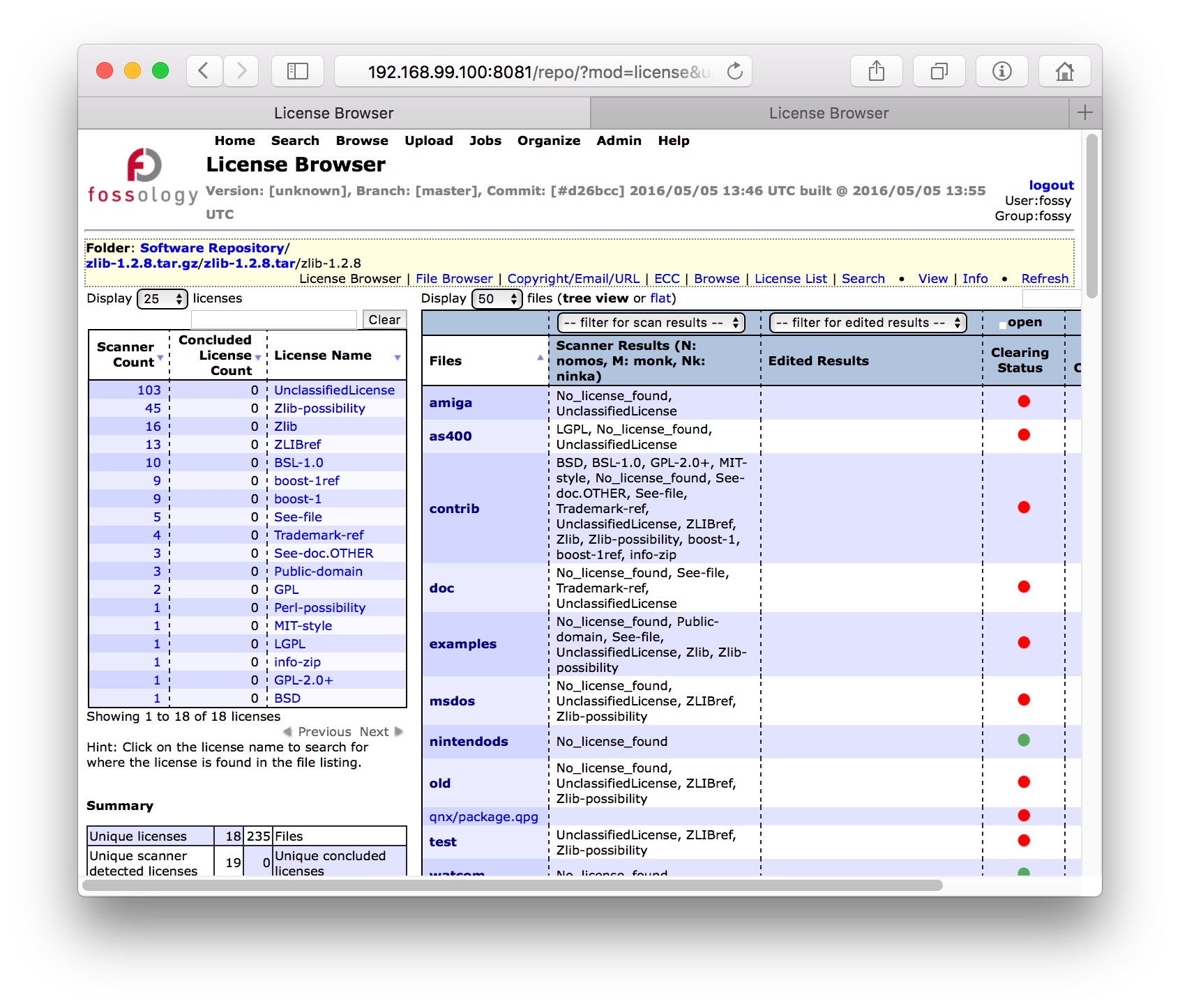Open the Help menu
The height and width of the screenshot is (1008, 1180).
pos(674,140)
